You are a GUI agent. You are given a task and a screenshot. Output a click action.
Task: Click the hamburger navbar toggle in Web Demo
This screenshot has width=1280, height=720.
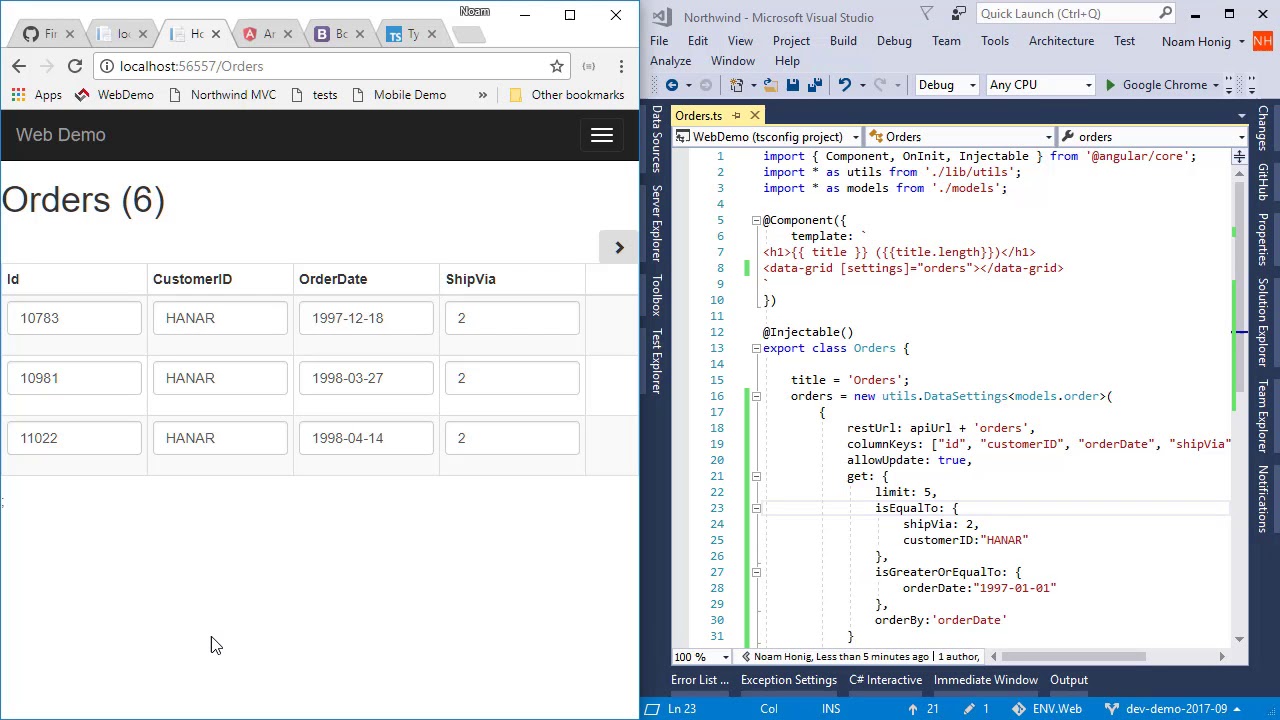click(601, 135)
